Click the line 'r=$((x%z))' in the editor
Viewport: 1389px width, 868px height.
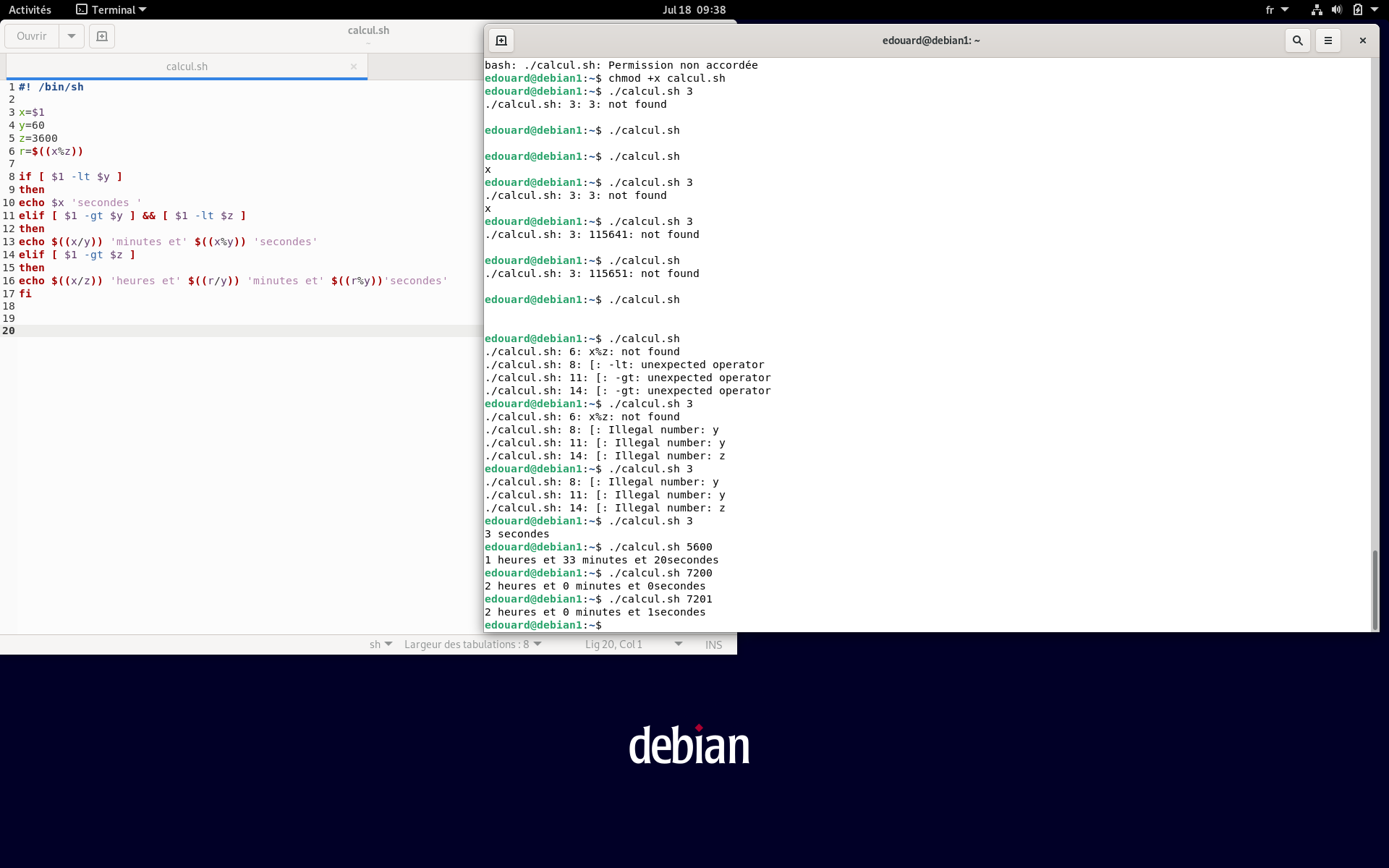[51, 151]
